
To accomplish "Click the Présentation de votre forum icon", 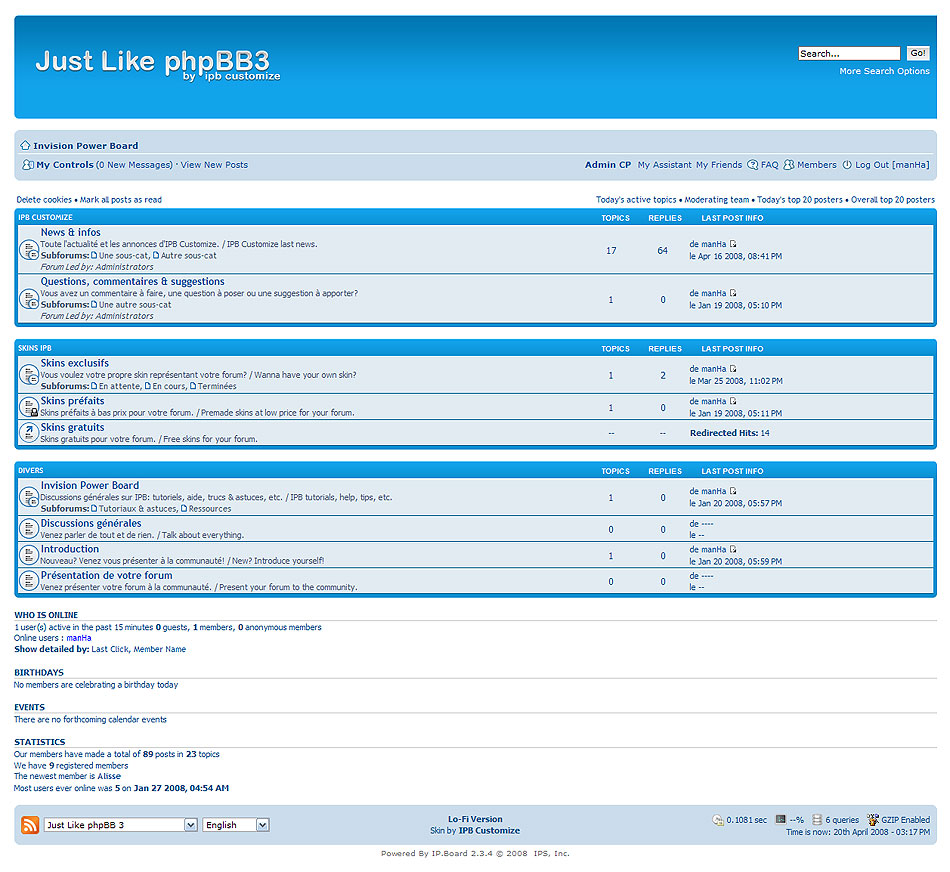I will (x=29, y=581).
